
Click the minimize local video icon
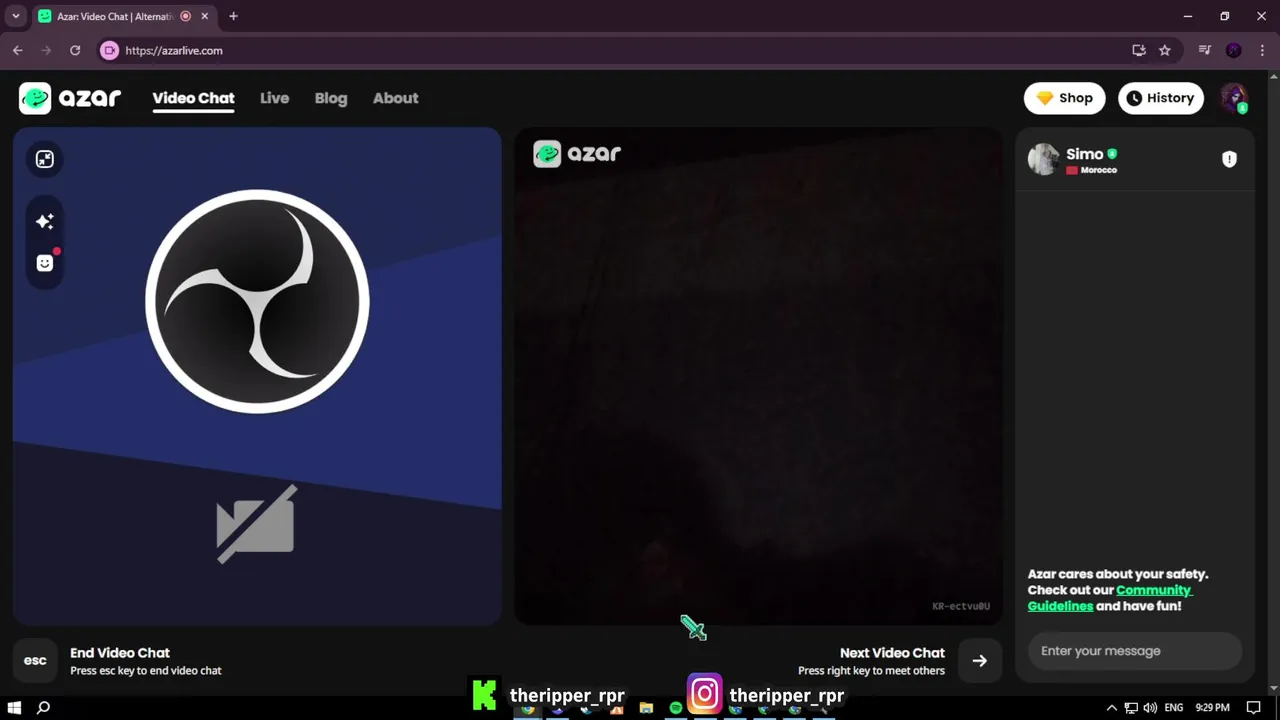point(45,159)
